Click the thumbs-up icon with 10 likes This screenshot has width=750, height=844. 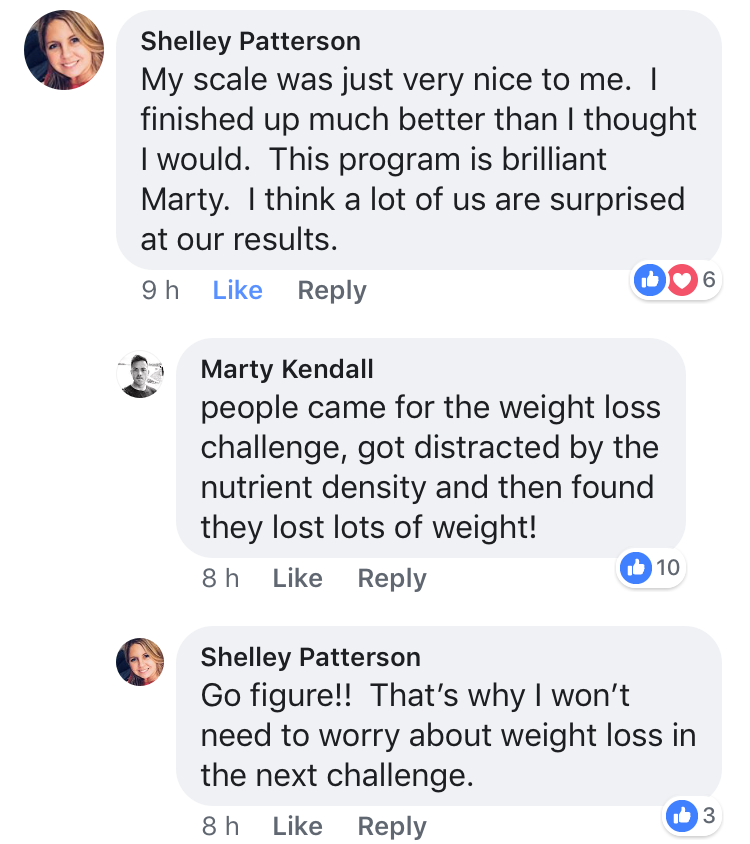[x=636, y=568]
